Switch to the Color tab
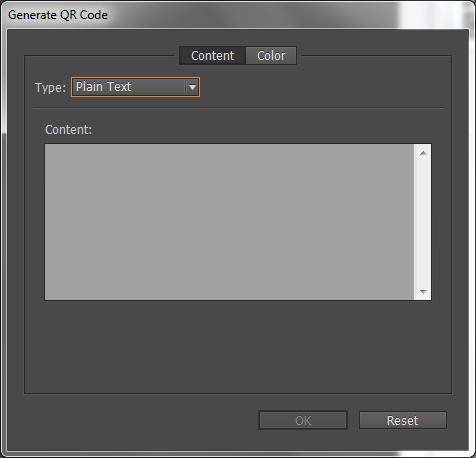The width and height of the screenshot is (476, 458). point(271,56)
